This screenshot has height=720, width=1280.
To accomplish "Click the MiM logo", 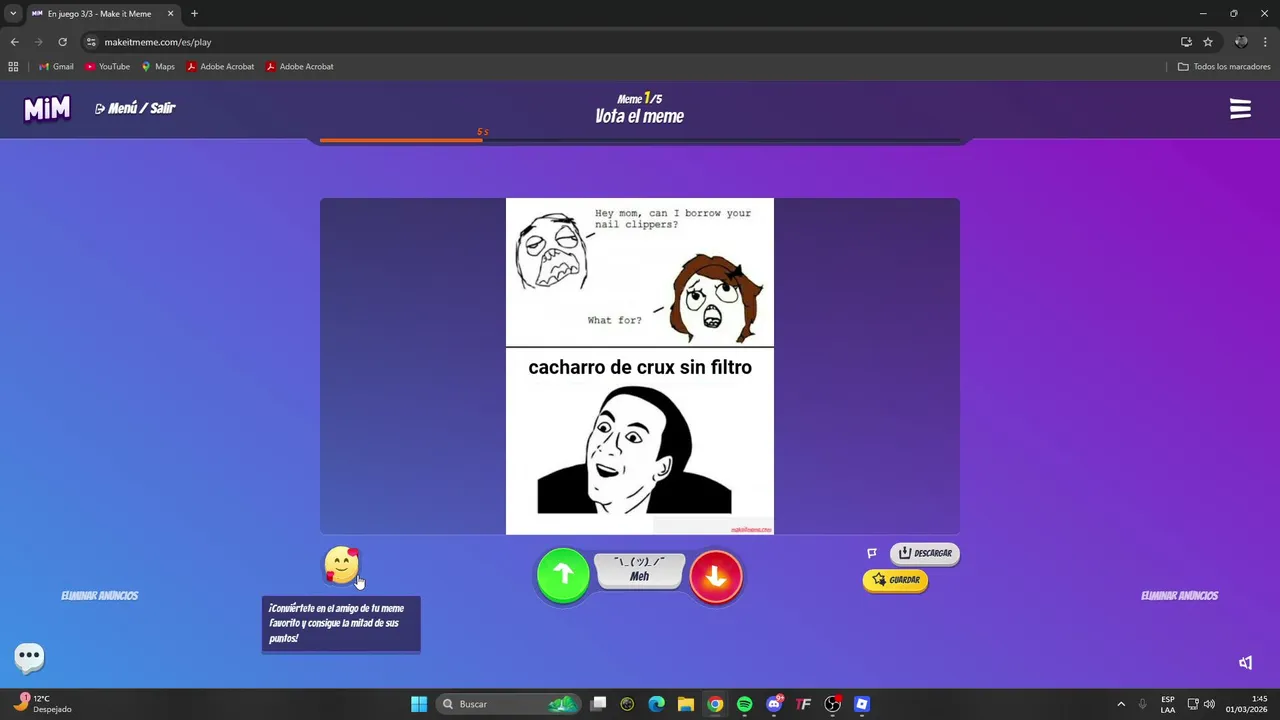I will tap(47, 108).
